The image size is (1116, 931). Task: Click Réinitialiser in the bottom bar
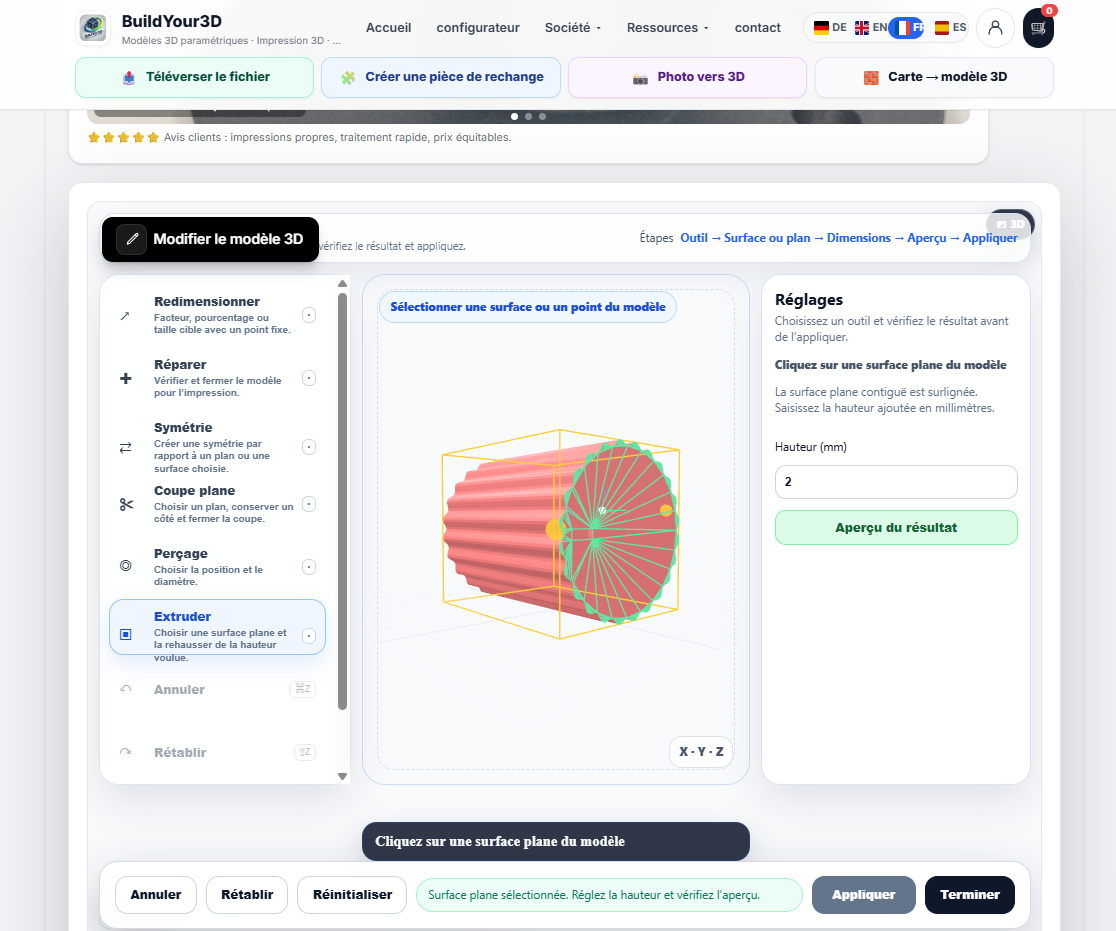click(352, 895)
